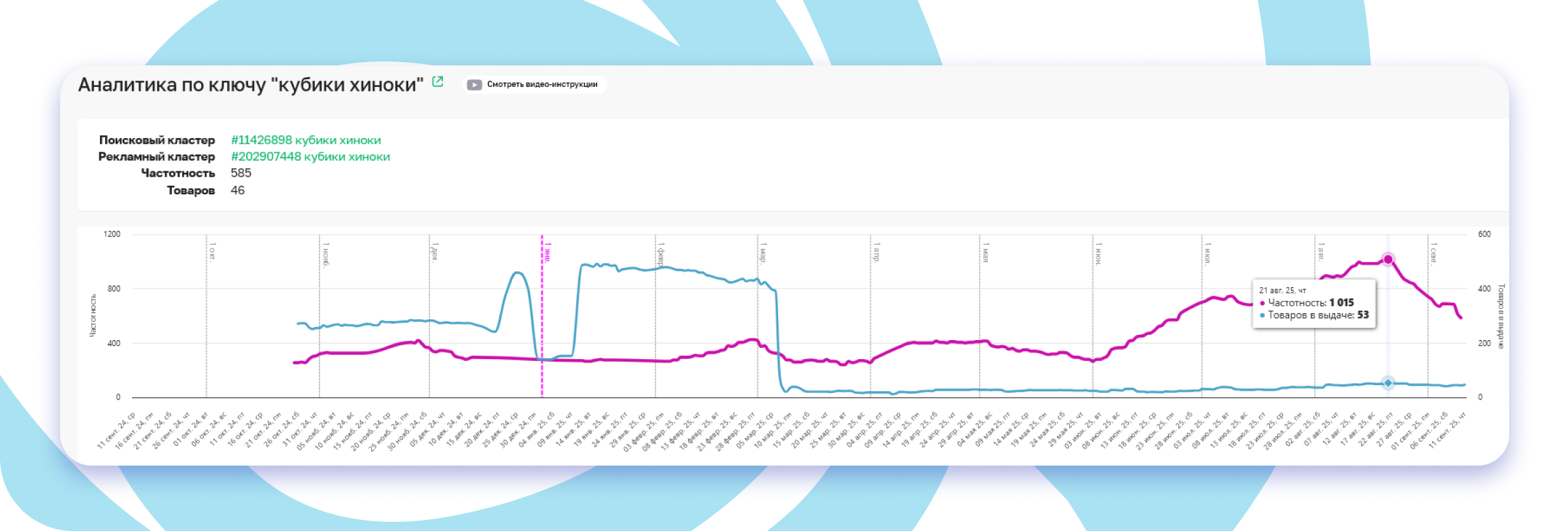Open the external link icon beside the title

438,82
